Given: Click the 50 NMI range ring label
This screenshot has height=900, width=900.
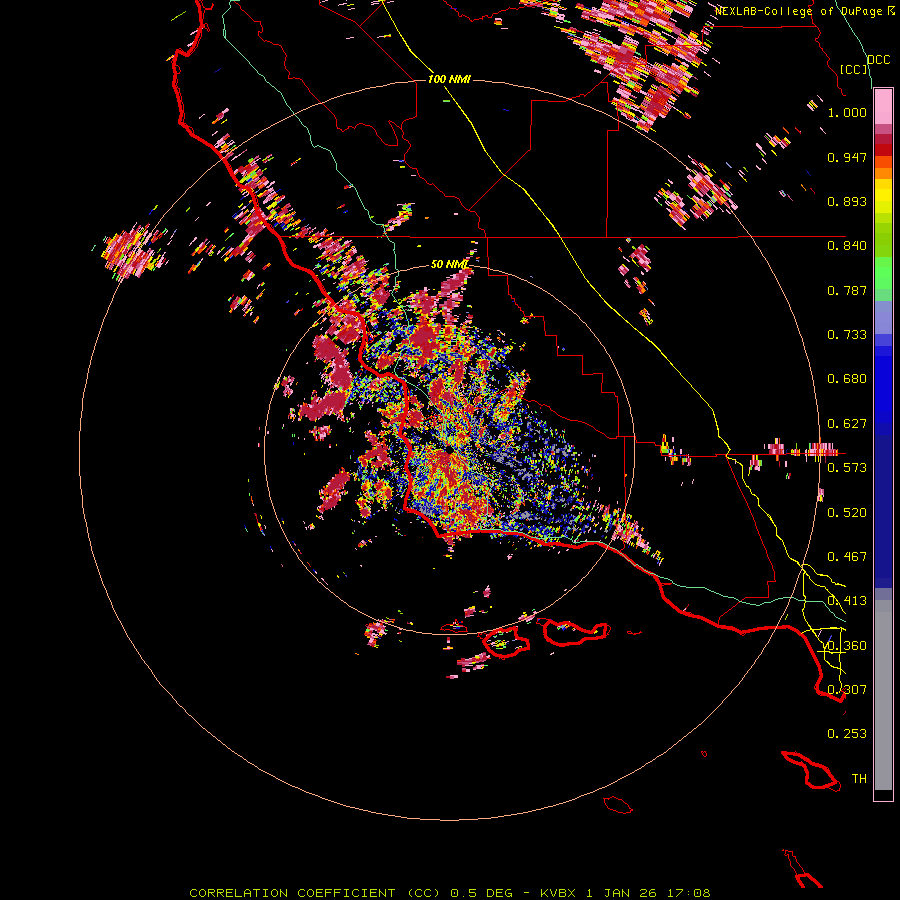Looking at the screenshot, I should click(x=449, y=264).
